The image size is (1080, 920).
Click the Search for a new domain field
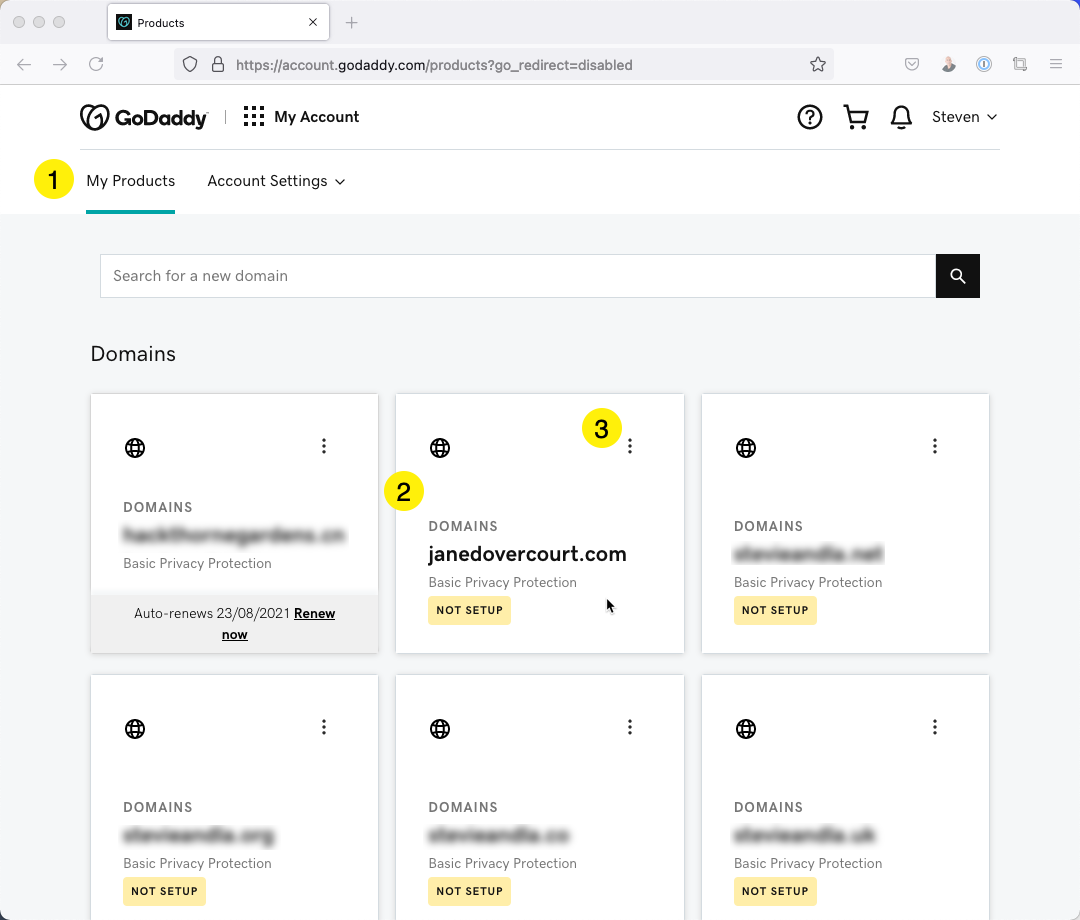pos(517,276)
